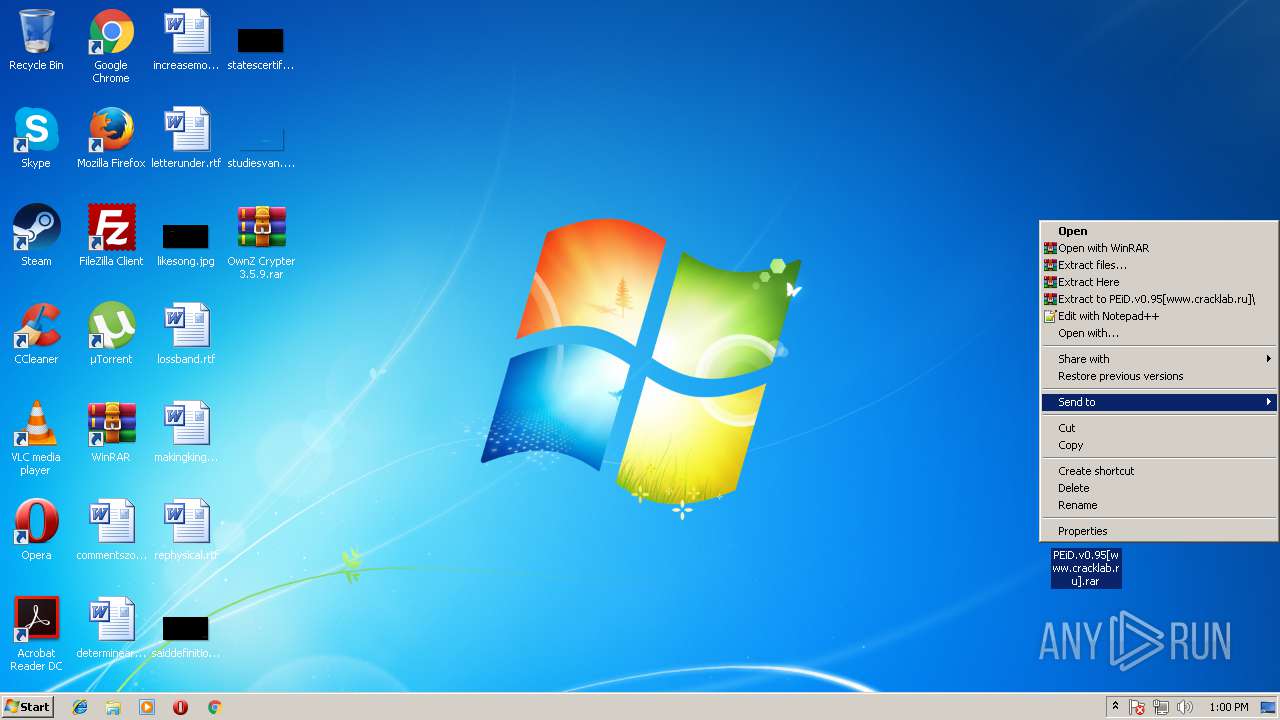Choose Restore previous versions
The height and width of the screenshot is (720, 1280).
1159,376
